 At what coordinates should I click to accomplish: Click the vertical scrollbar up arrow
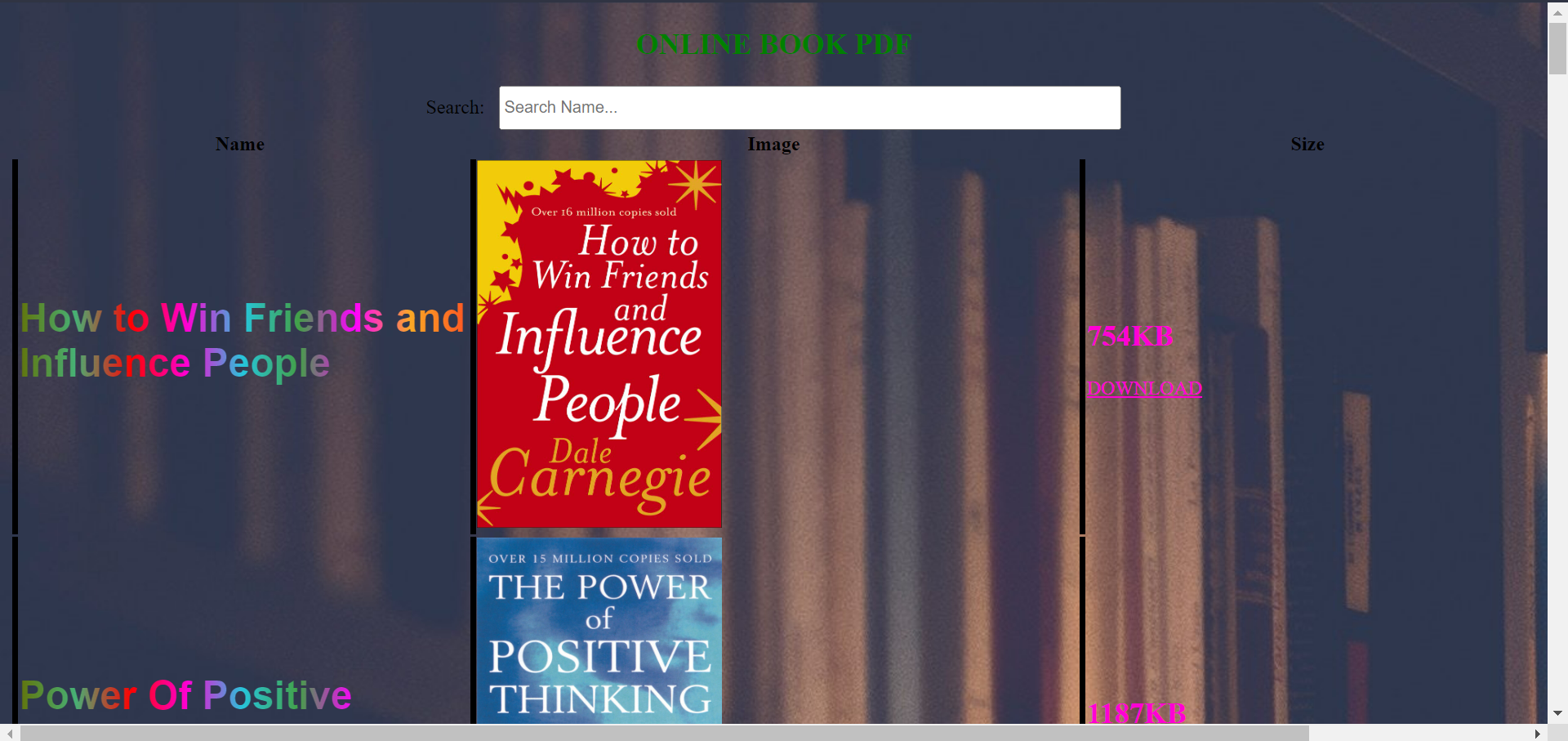click(x=1557, y=12)
